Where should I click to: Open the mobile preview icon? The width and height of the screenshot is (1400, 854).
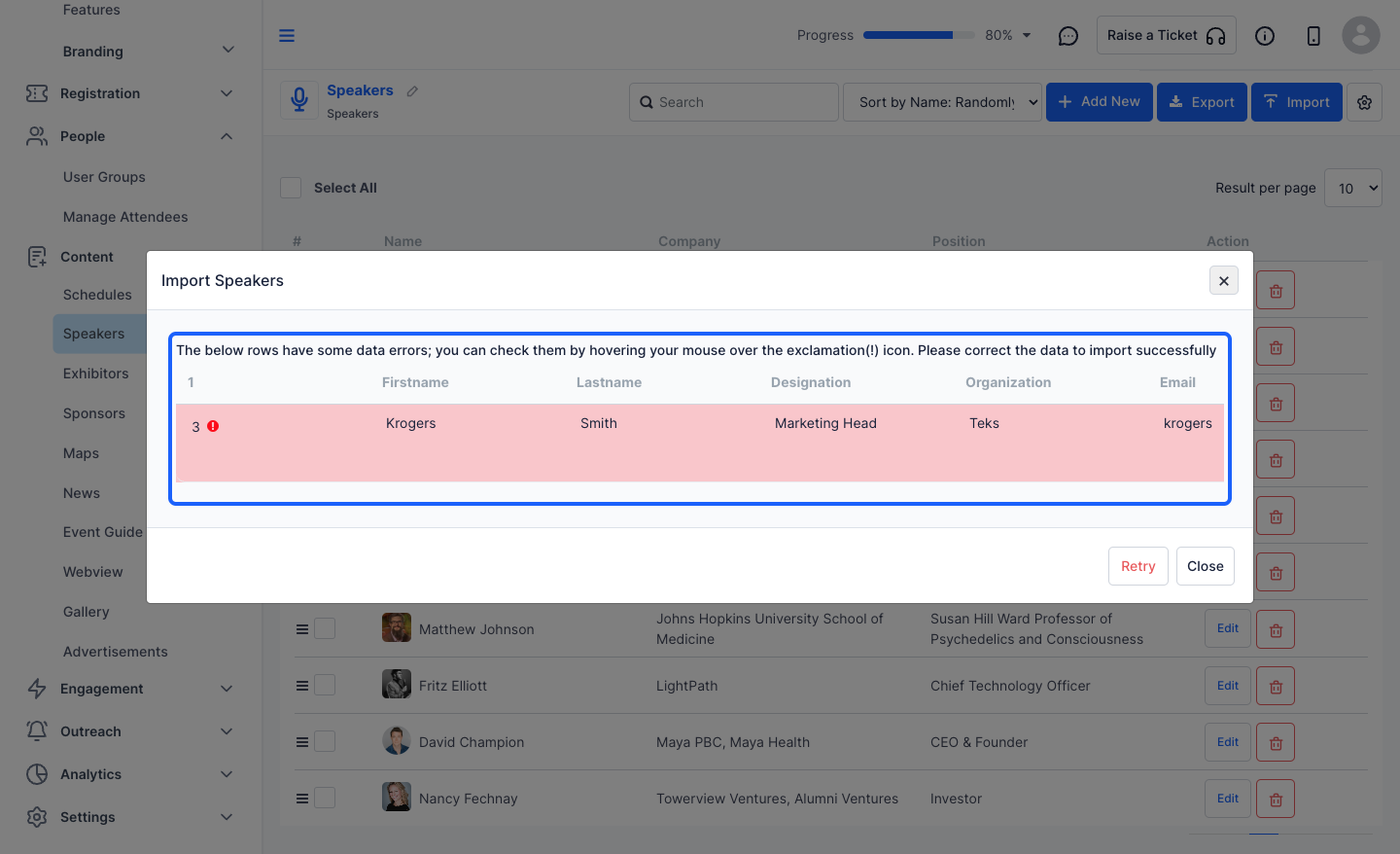pyautogui.click(x=1313, y=36)
